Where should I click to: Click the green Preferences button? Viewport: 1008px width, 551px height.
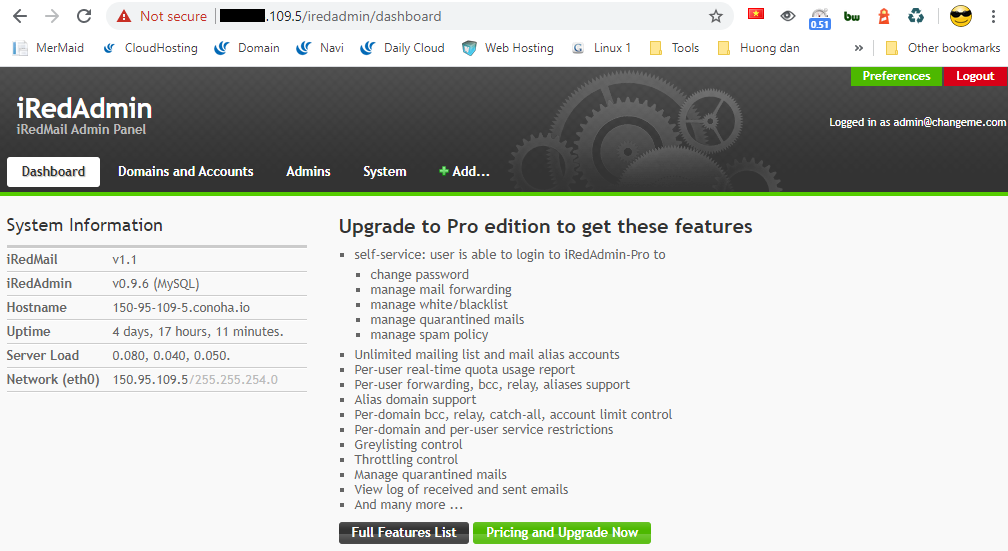pyautogui.click(x=896, y=76)
